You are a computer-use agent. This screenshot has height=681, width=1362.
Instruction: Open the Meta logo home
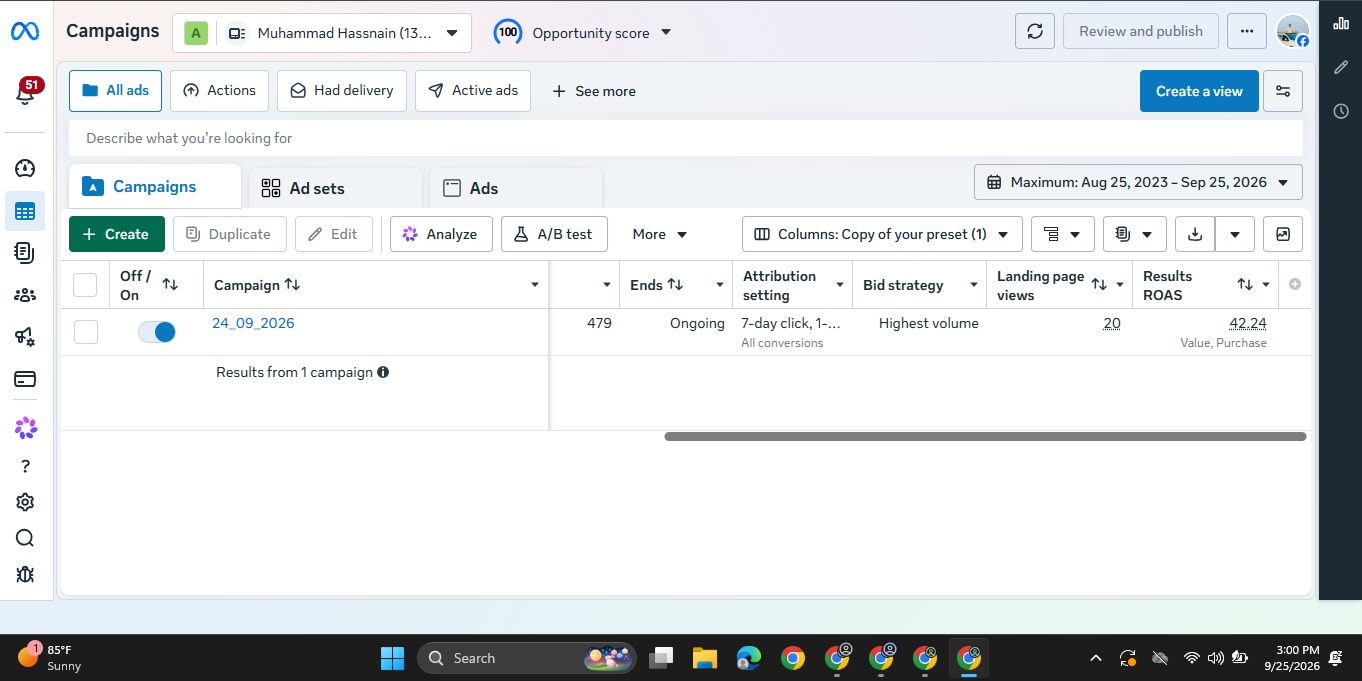[x=25, y=32]
